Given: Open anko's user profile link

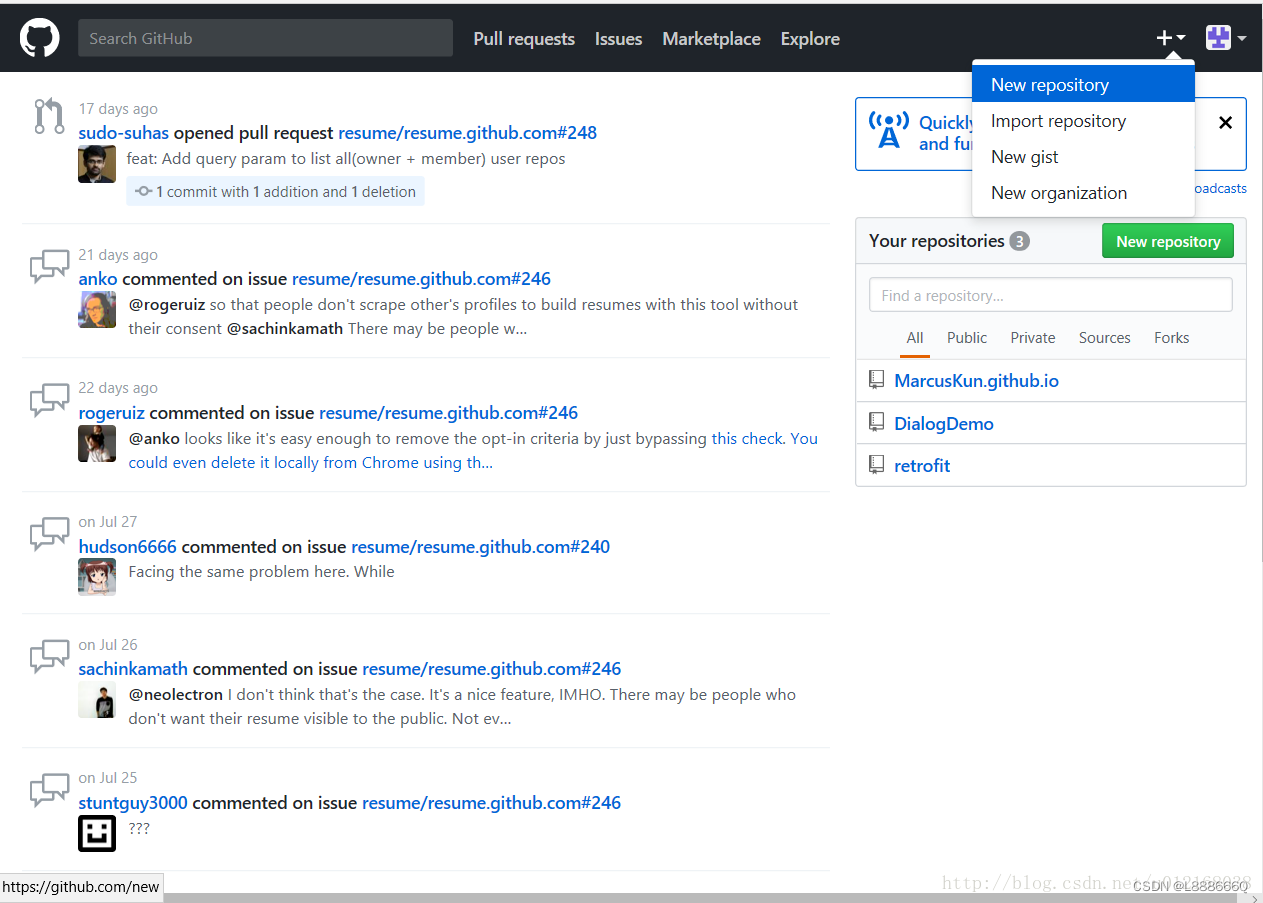Looking at the screenshot, I should point(98,279).
